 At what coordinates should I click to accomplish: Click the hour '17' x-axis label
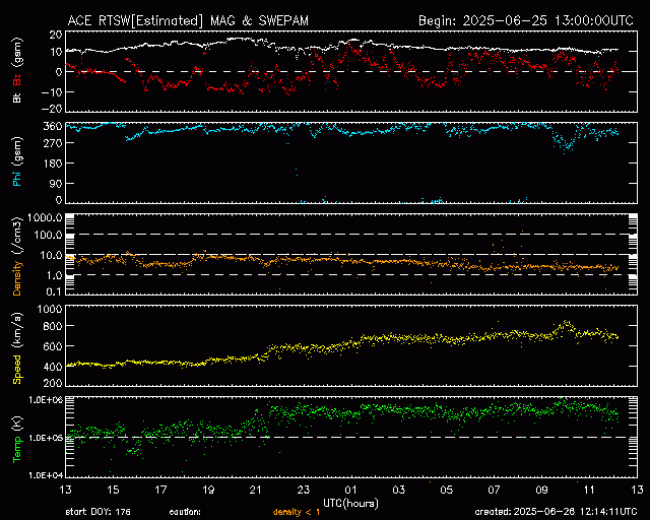pyautogui.click(x=160, y=490)
